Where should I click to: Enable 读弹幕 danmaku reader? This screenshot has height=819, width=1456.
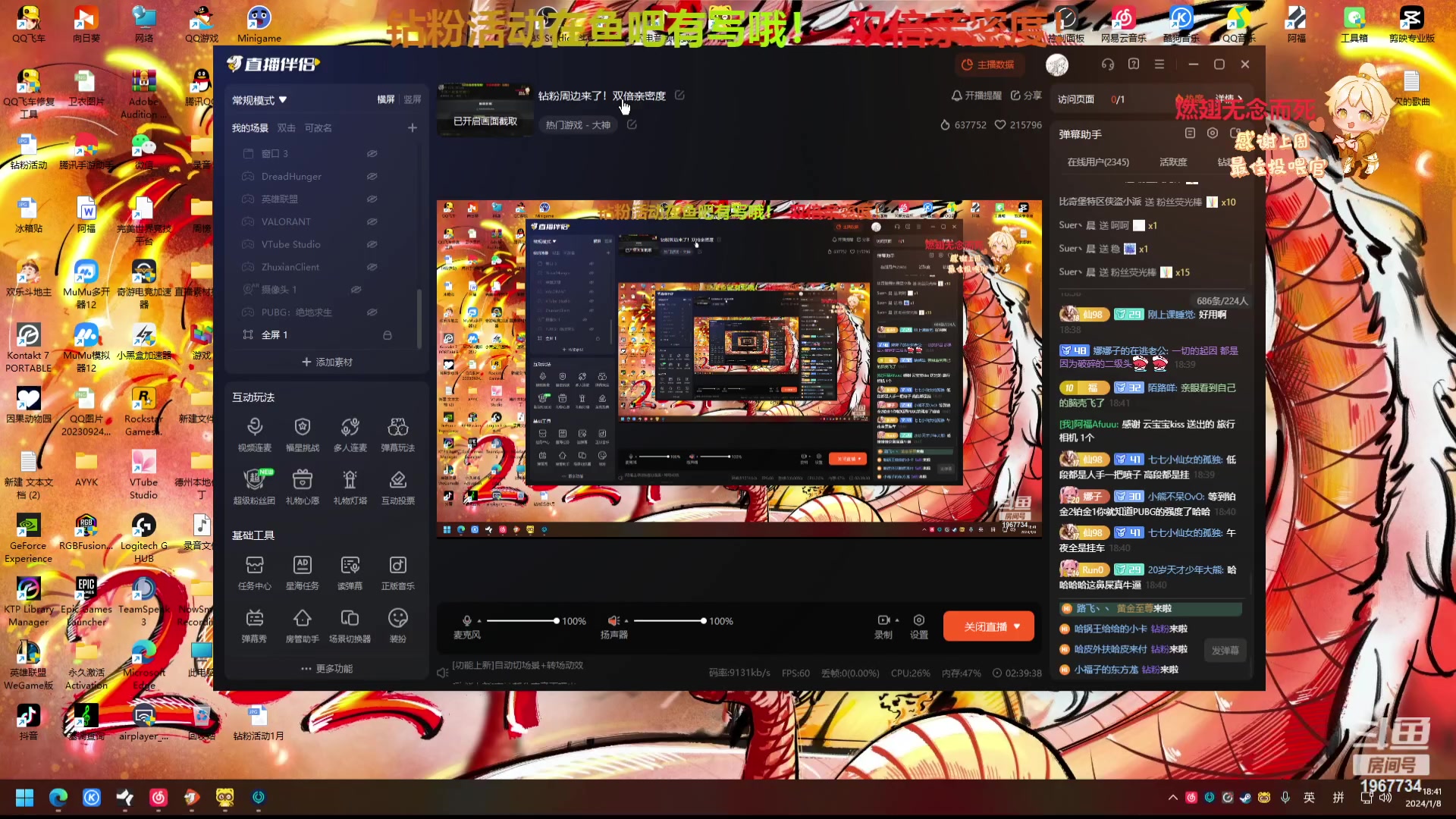click(x=350, y=573)
